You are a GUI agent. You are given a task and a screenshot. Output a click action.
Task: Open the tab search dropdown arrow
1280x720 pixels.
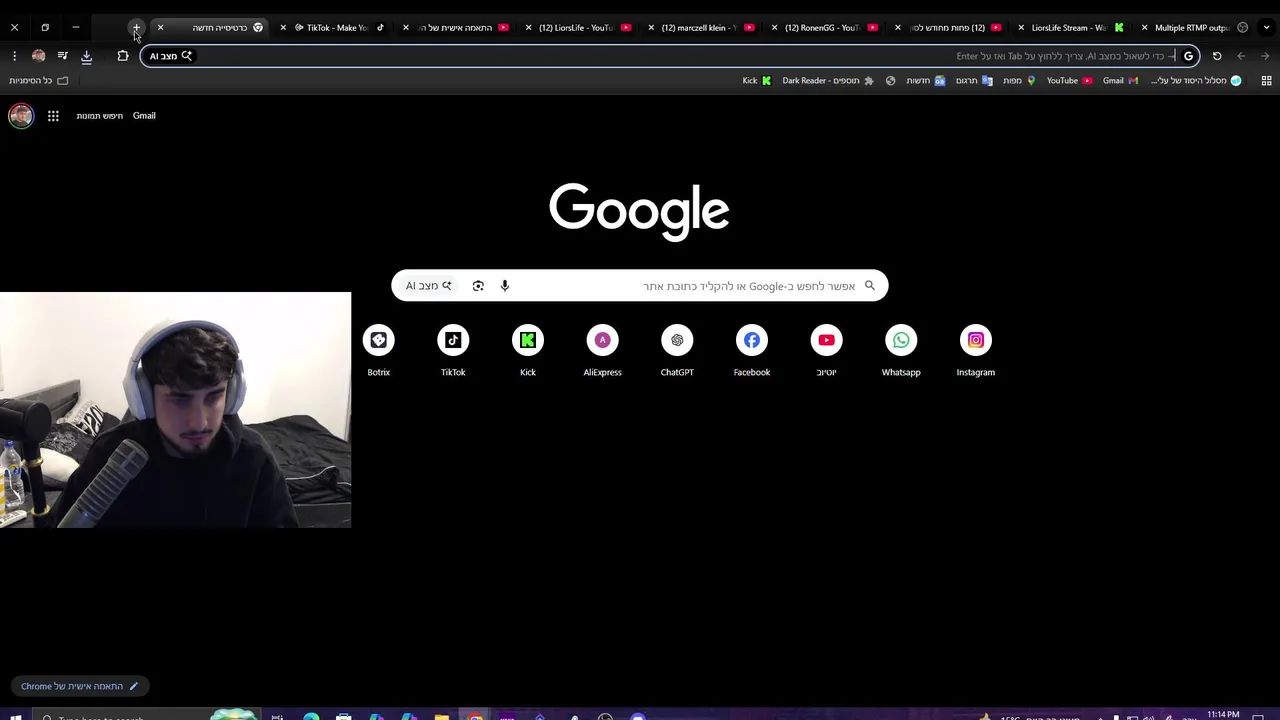(1266, 28)
